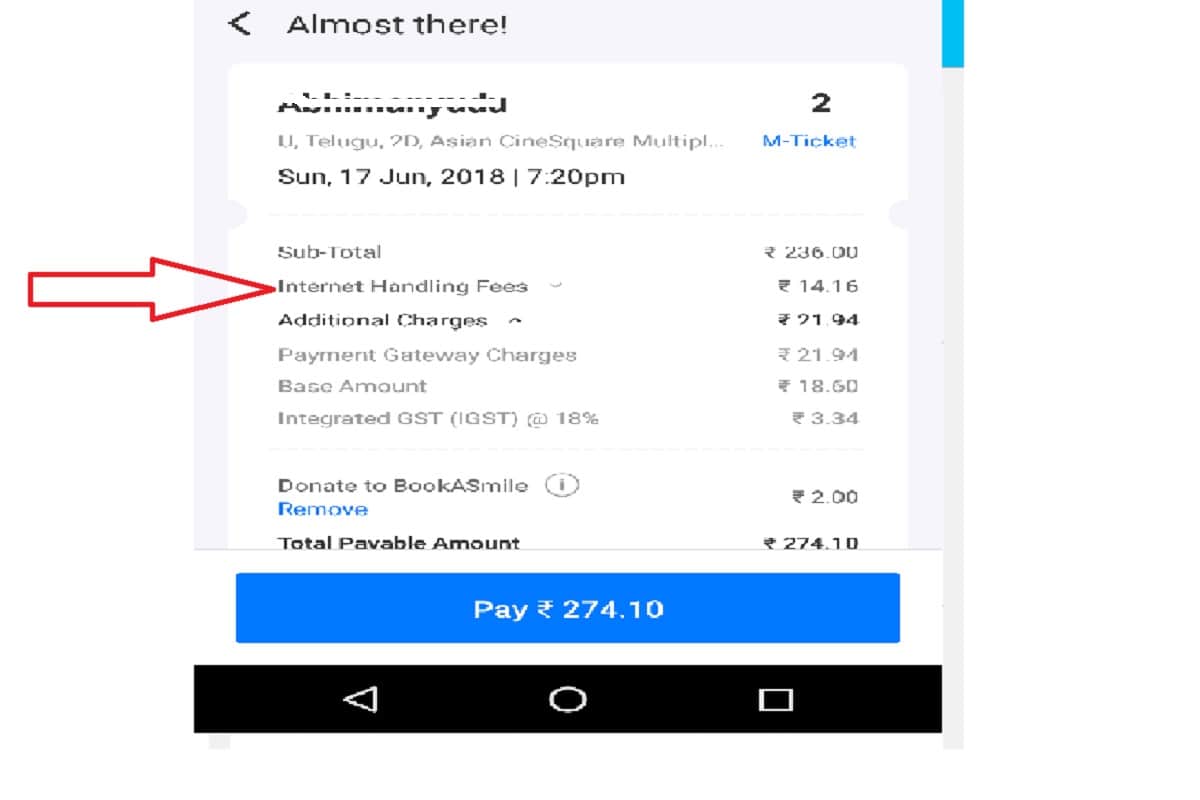Expand the Internet Handling Fees breakdown
The width and height of the screenshot is (1200, 800).
pyautogui.click(x=557, y=286)
